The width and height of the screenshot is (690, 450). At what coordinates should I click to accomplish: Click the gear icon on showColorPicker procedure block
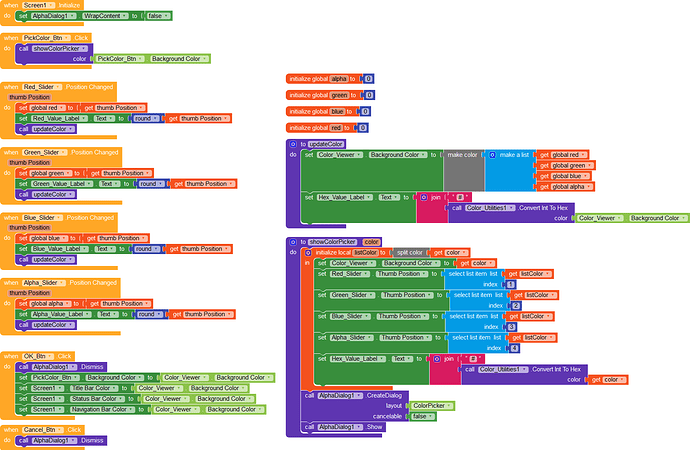coord(292,241)
